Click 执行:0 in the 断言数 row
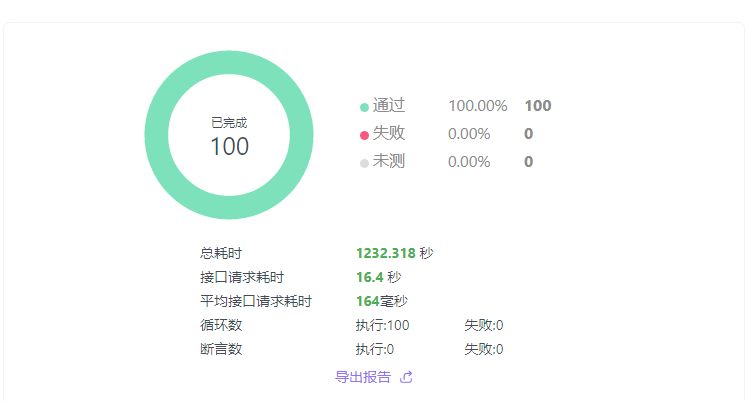Viewport: 749px width, 401px height. (x=374, y=349)
